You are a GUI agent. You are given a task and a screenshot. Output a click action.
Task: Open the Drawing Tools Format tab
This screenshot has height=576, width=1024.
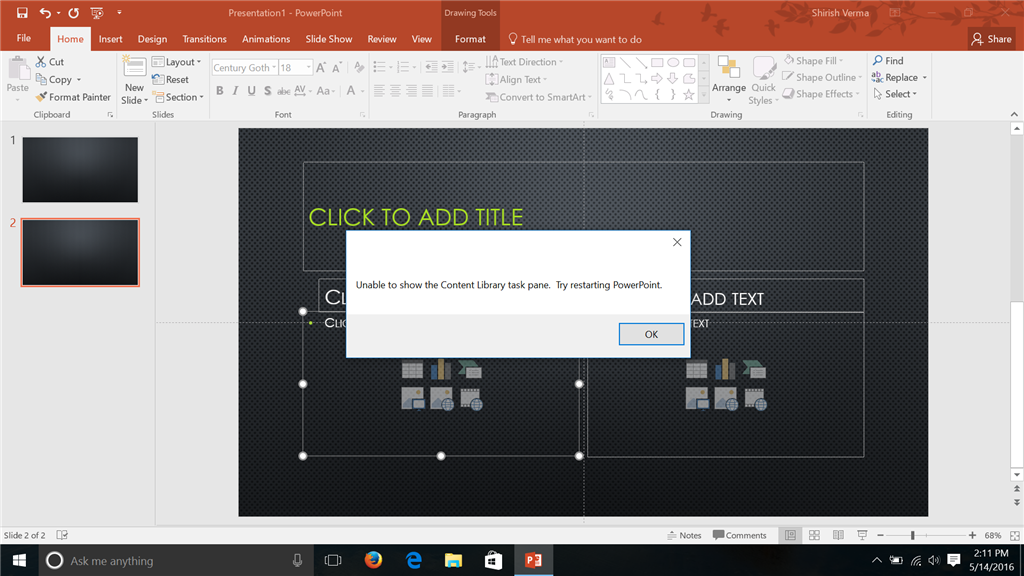470,39
